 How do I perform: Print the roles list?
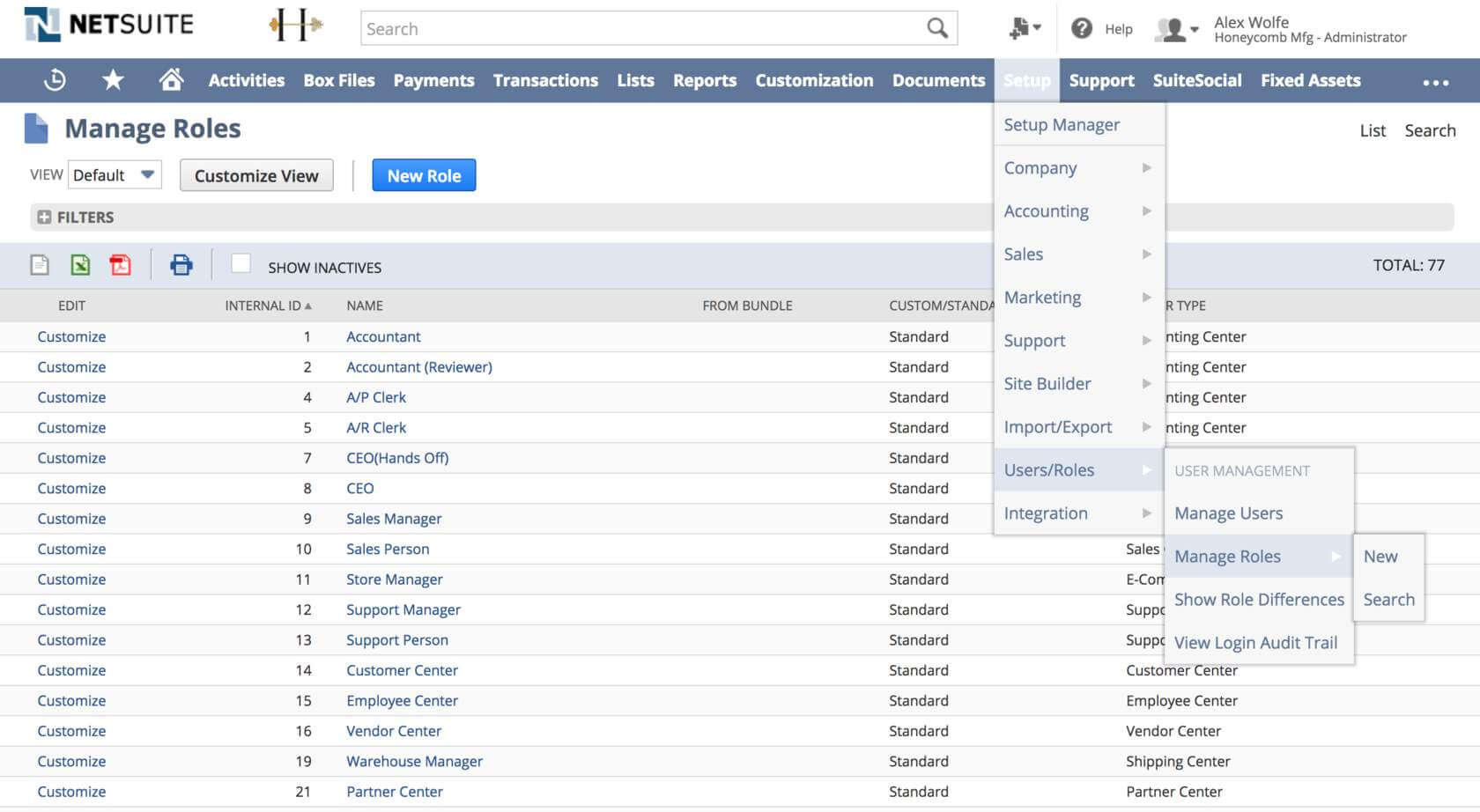point(181,265)
